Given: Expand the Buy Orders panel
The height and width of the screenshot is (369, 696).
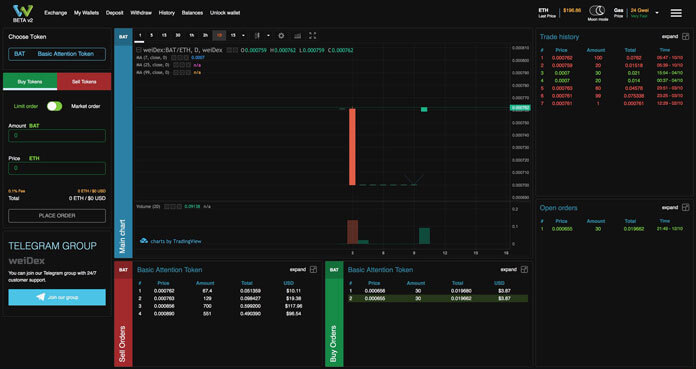Looking at the screenshot, I should (x=509, y=270).
